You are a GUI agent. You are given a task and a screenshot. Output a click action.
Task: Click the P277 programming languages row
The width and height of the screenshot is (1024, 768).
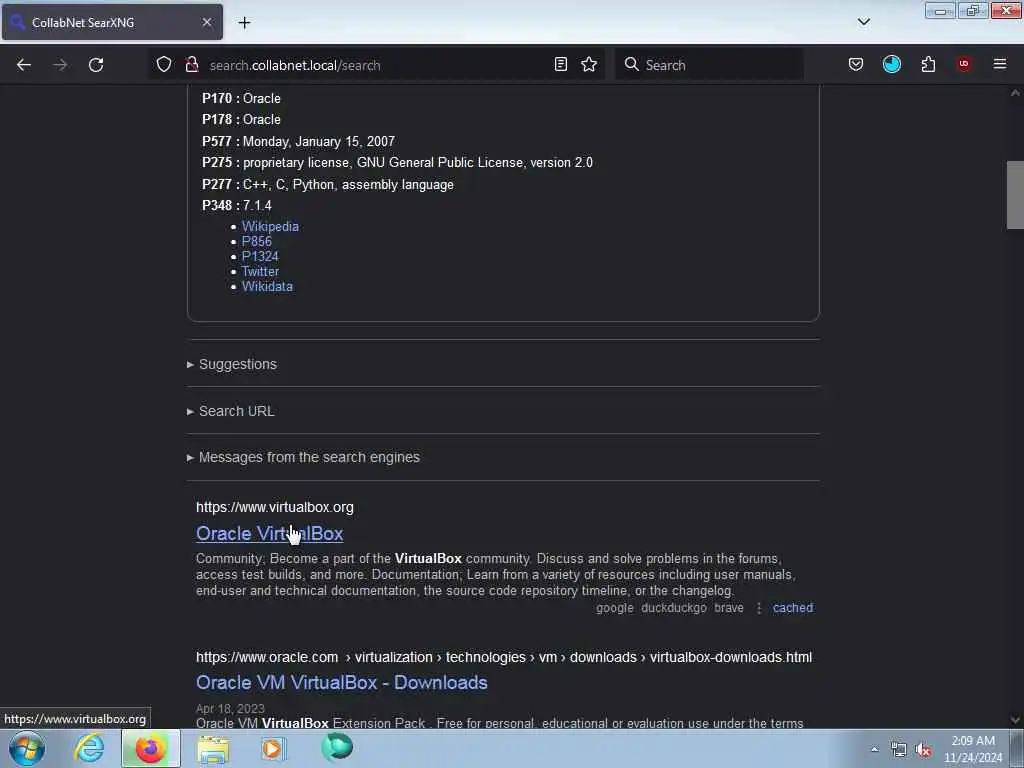(x=328, y=184)
